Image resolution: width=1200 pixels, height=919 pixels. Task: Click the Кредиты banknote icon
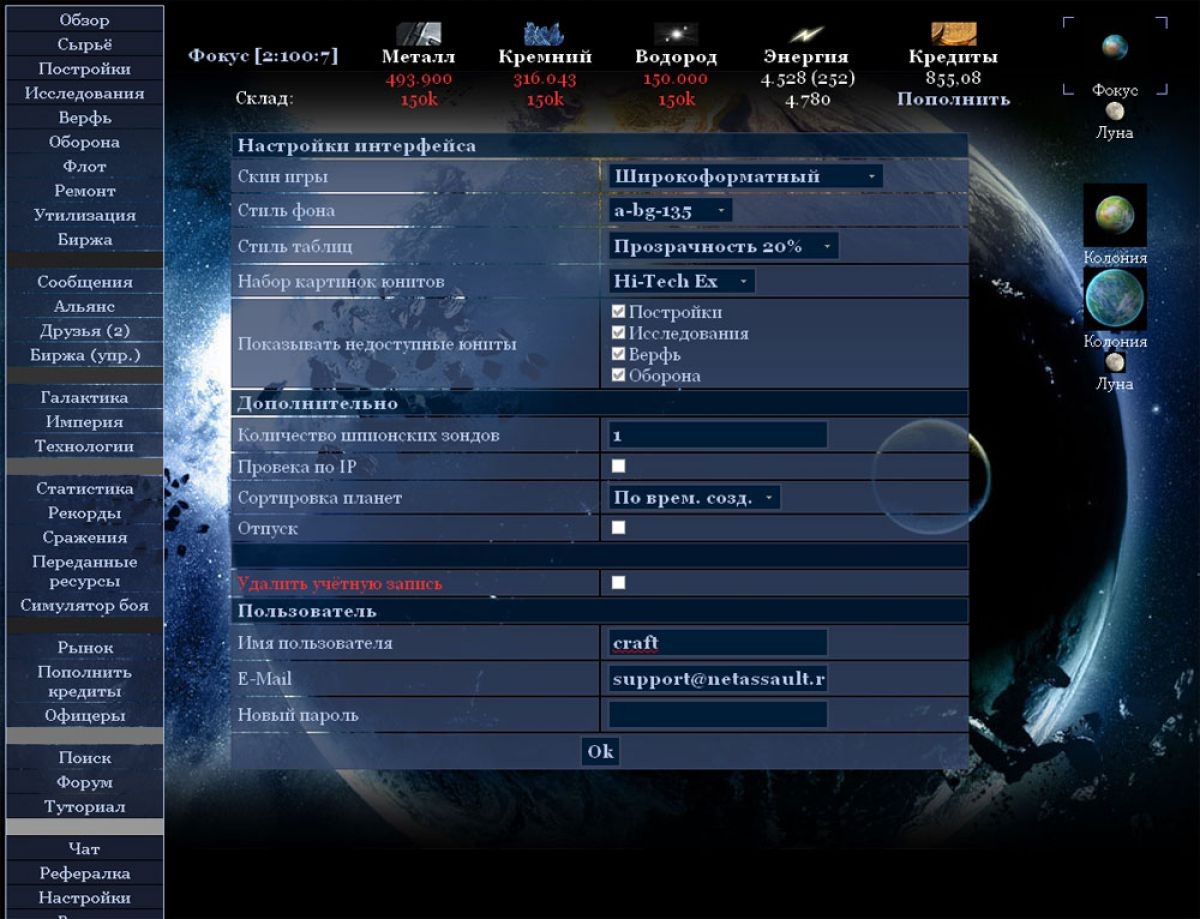953,34
